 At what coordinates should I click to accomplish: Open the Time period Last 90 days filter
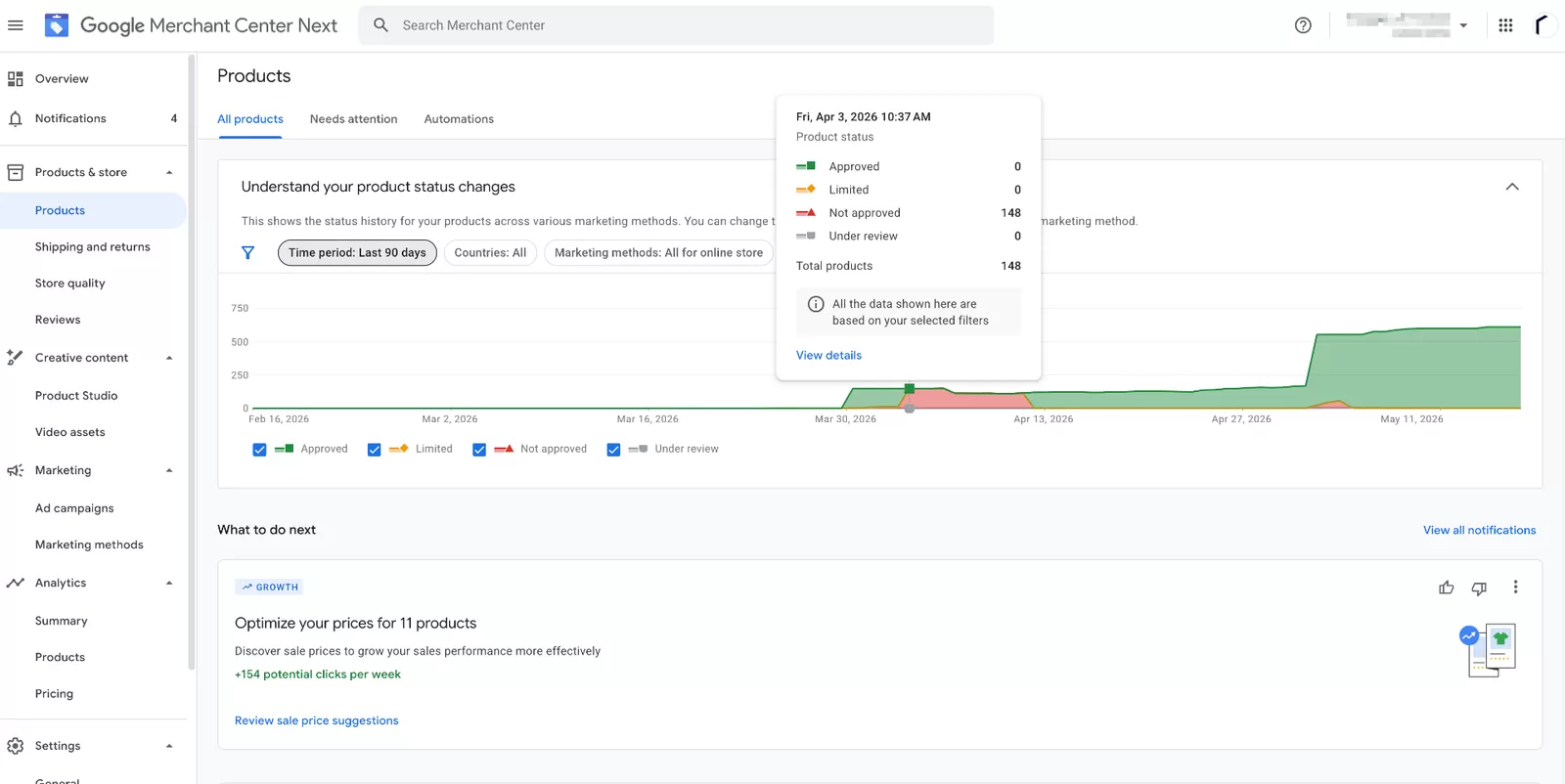click(357, 253)
